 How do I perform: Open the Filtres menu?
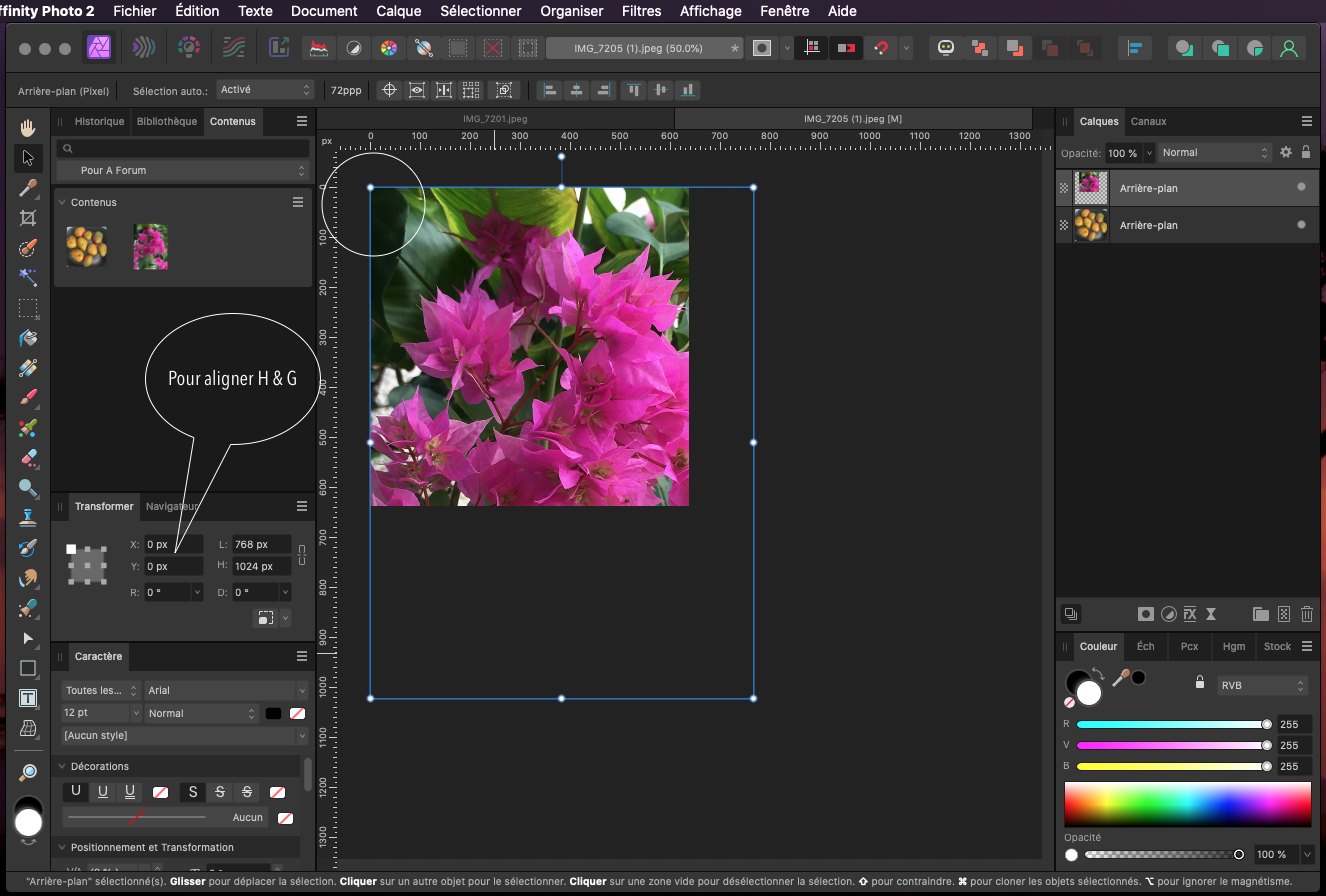click(641, 11)
